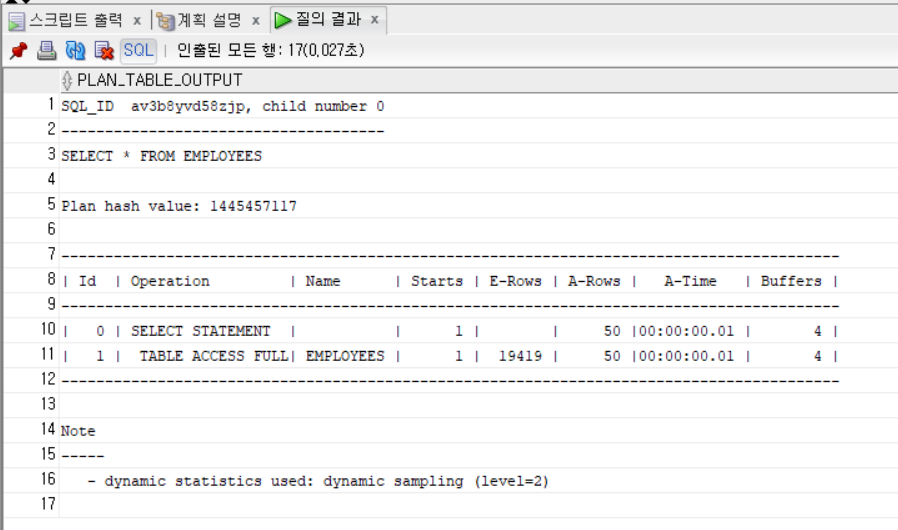Click the SQL button in toolbar
This screenshot has width=898, height=530.
(x=138, y=50)
